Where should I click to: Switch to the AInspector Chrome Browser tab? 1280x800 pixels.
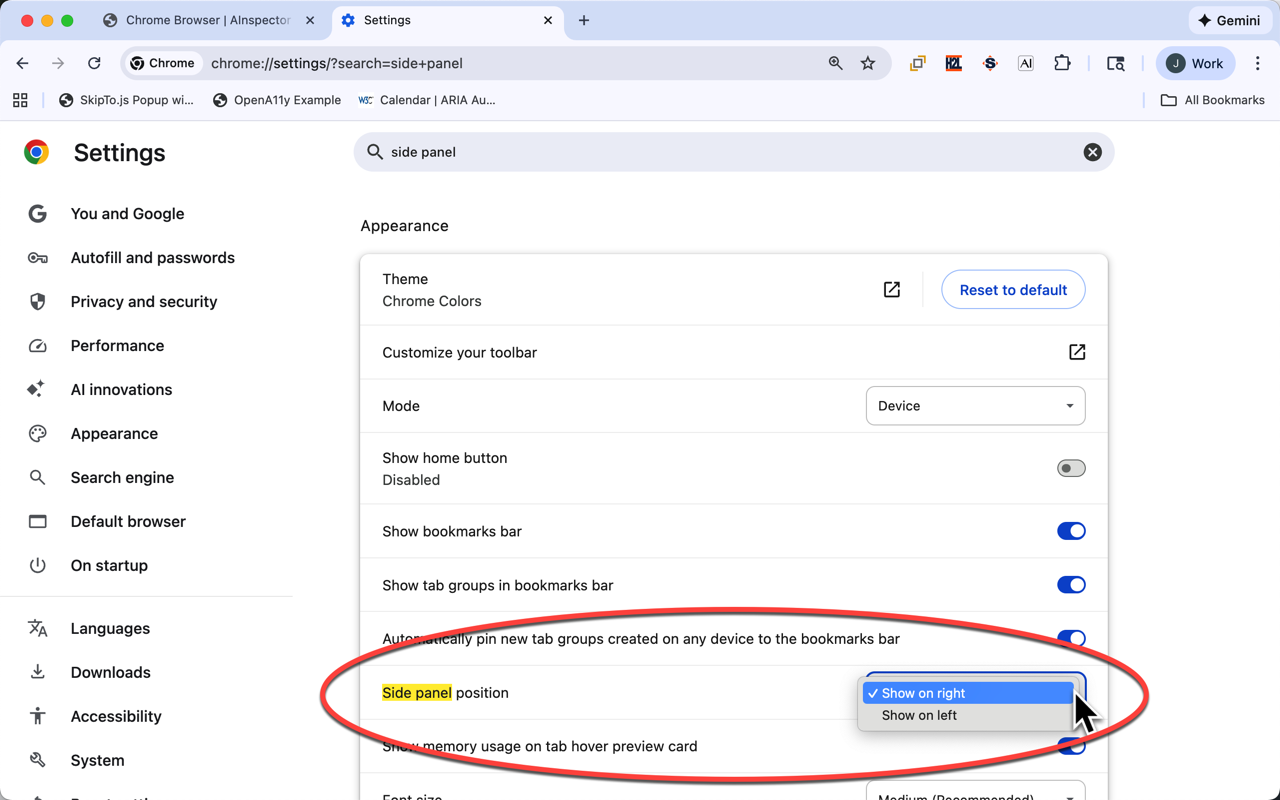tap(207, 20)
